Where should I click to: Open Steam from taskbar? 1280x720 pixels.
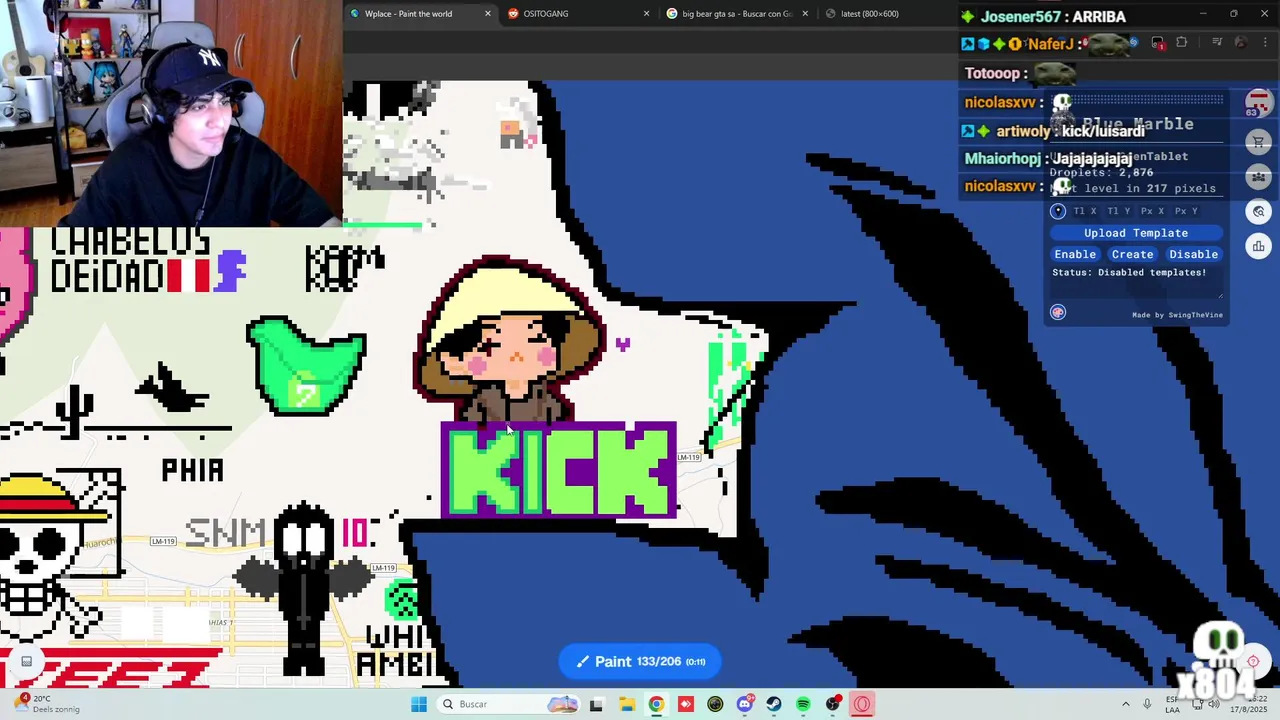click(x=774, y=704)
